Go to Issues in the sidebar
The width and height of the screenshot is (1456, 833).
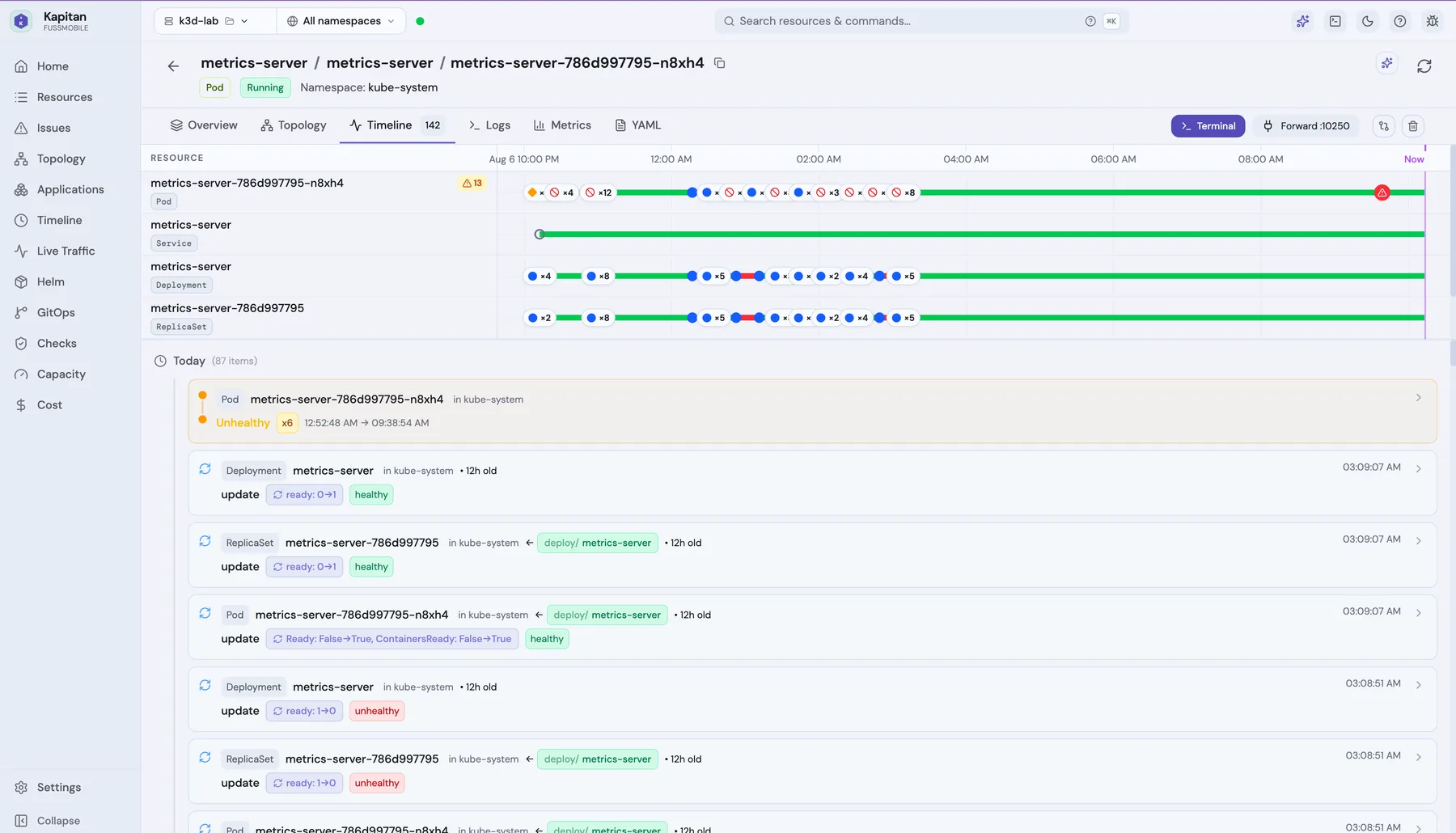point(53,128)
